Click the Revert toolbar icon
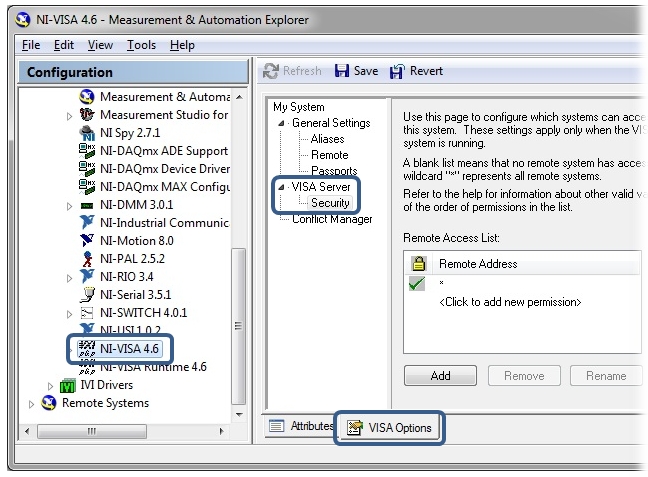648x477 pixels. (397, 71)
